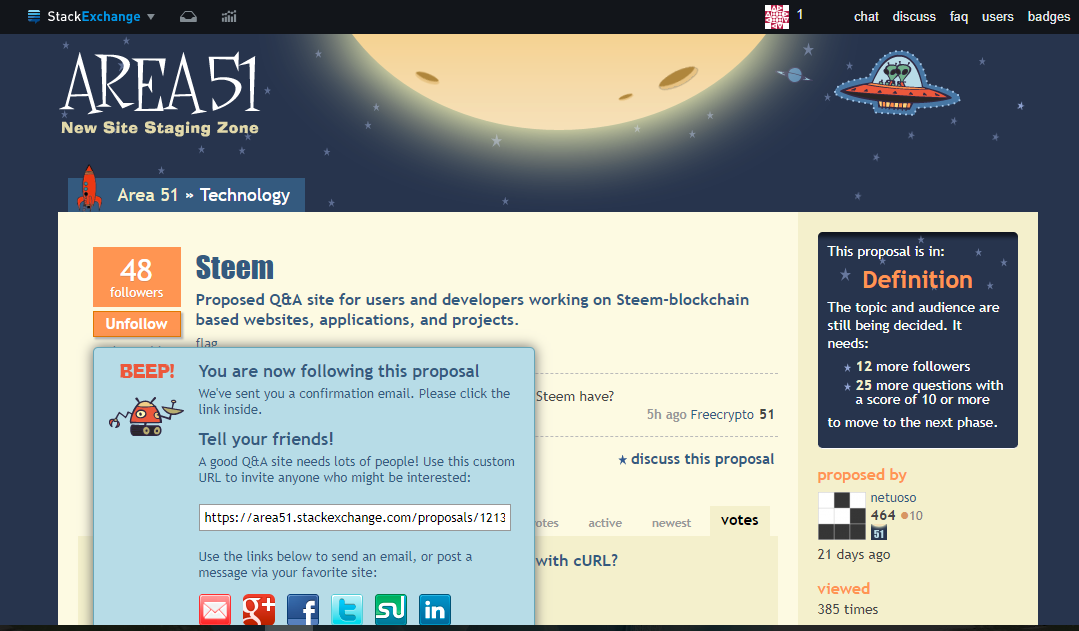The height and width of the screenshot is (631, 1079).
Task: Click the 48 followers counter box
Action: [137, 277]
